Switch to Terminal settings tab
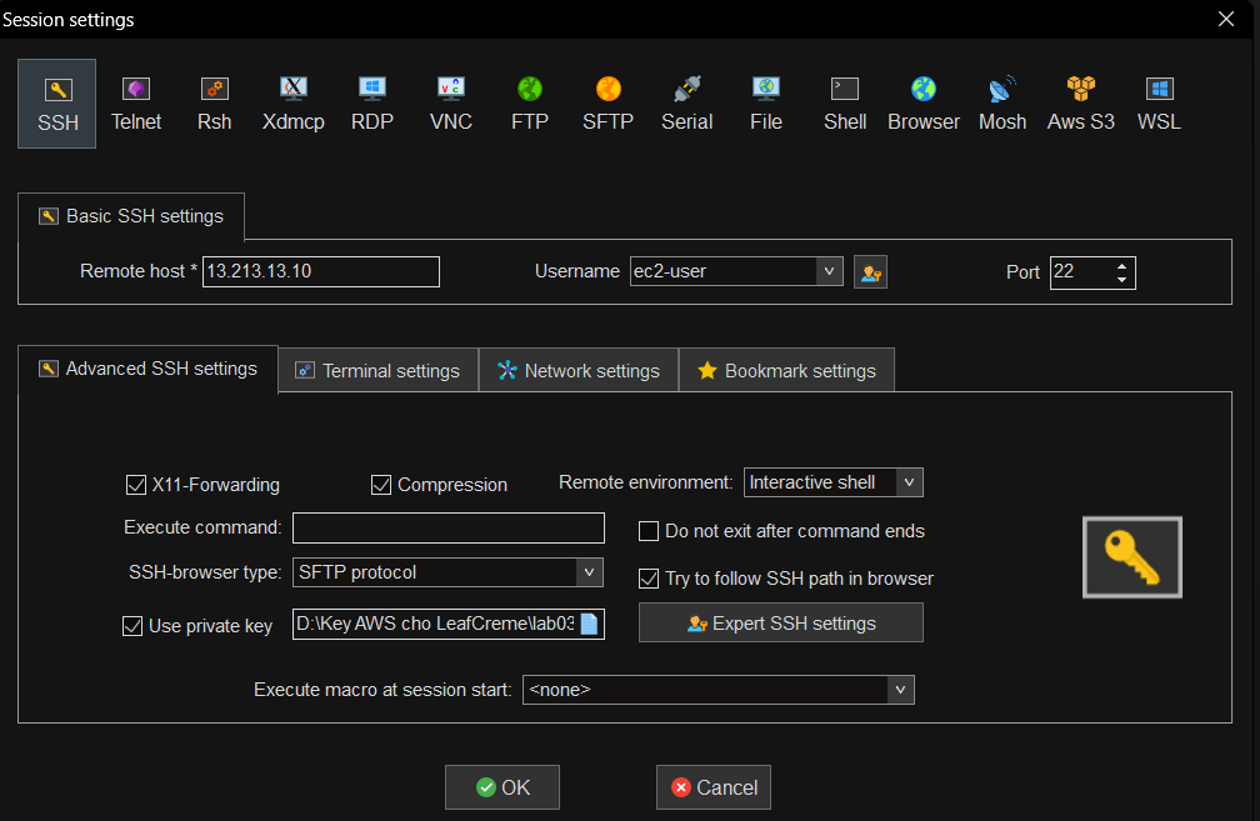 coord(378,370)
